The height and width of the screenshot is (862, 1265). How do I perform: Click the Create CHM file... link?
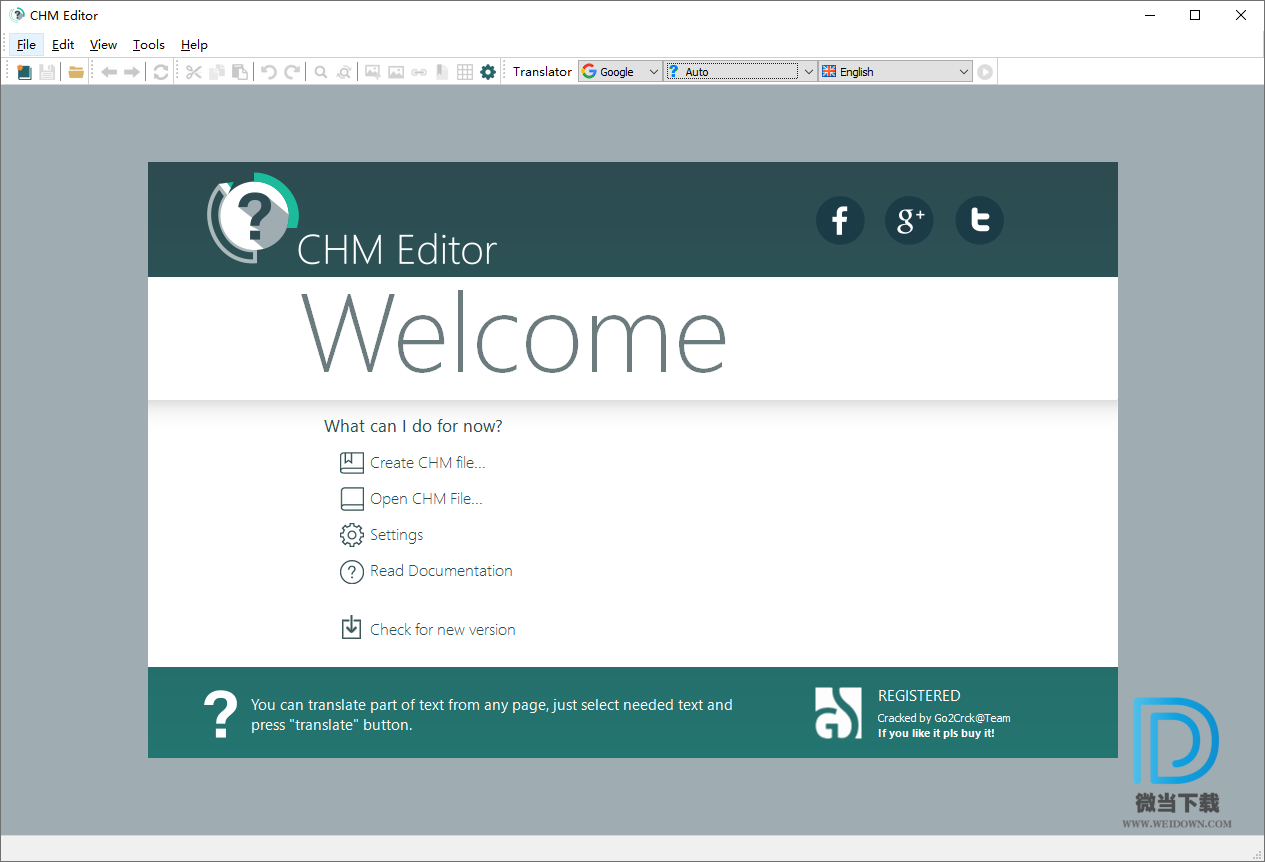tap(428, 463)
